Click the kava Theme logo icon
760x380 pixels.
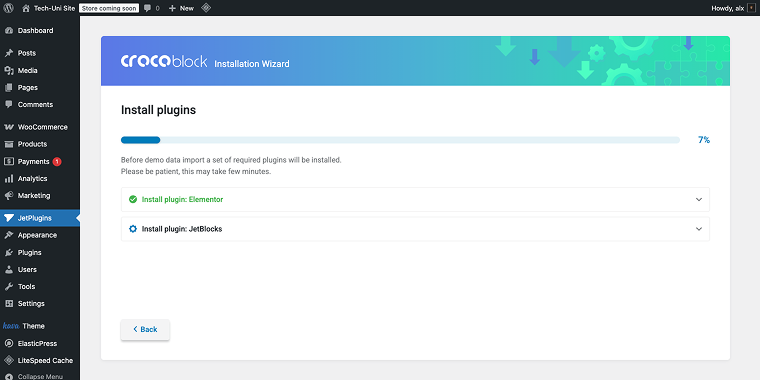10,326
